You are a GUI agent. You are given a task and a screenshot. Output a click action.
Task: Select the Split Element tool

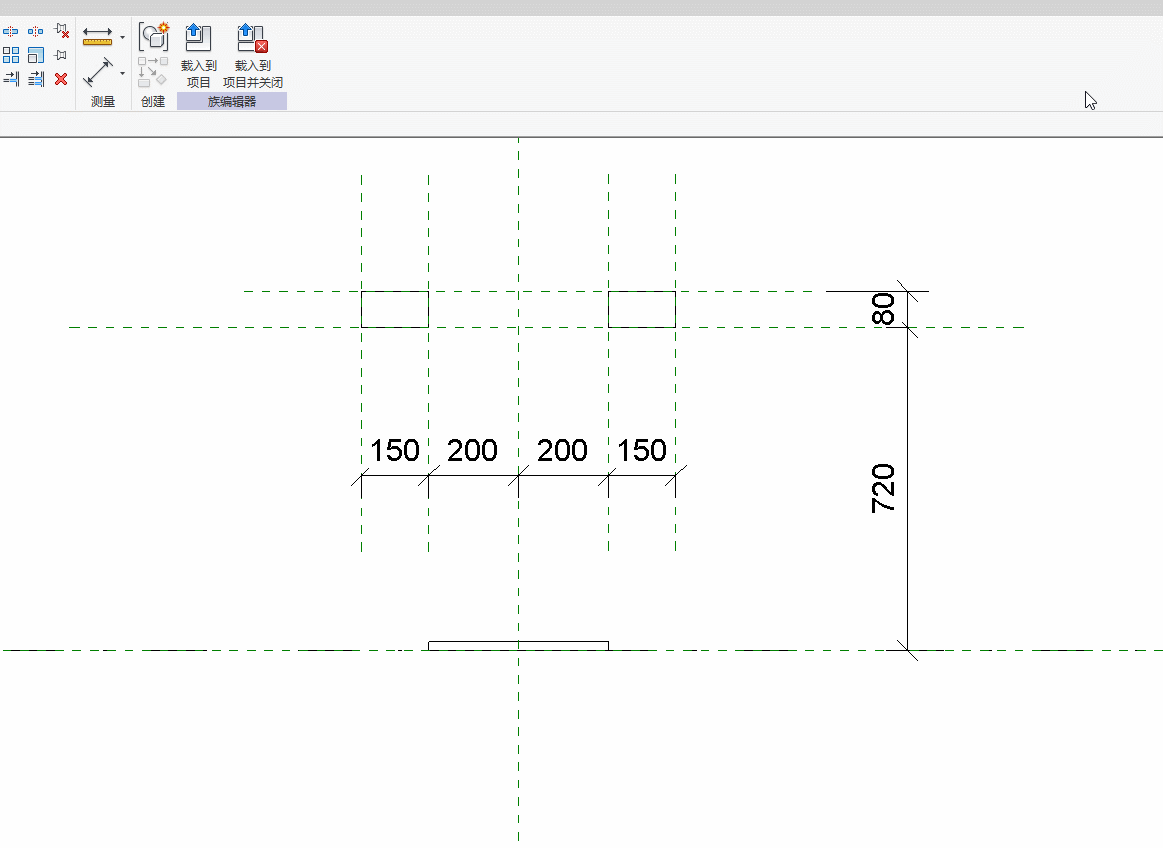pyautogui.click(x=10, y=32)
